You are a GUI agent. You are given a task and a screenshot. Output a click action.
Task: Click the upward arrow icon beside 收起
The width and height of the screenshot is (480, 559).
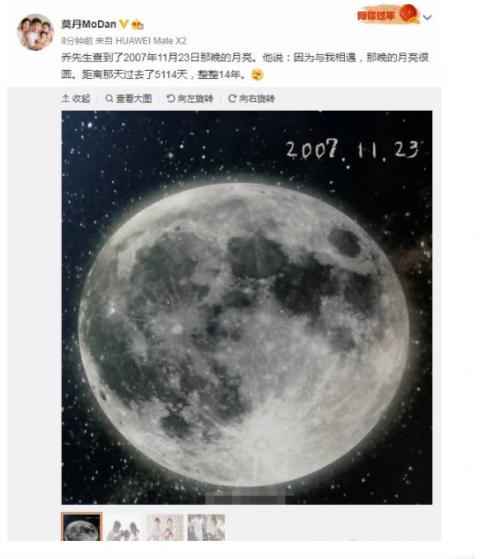(x=65, y=98)
